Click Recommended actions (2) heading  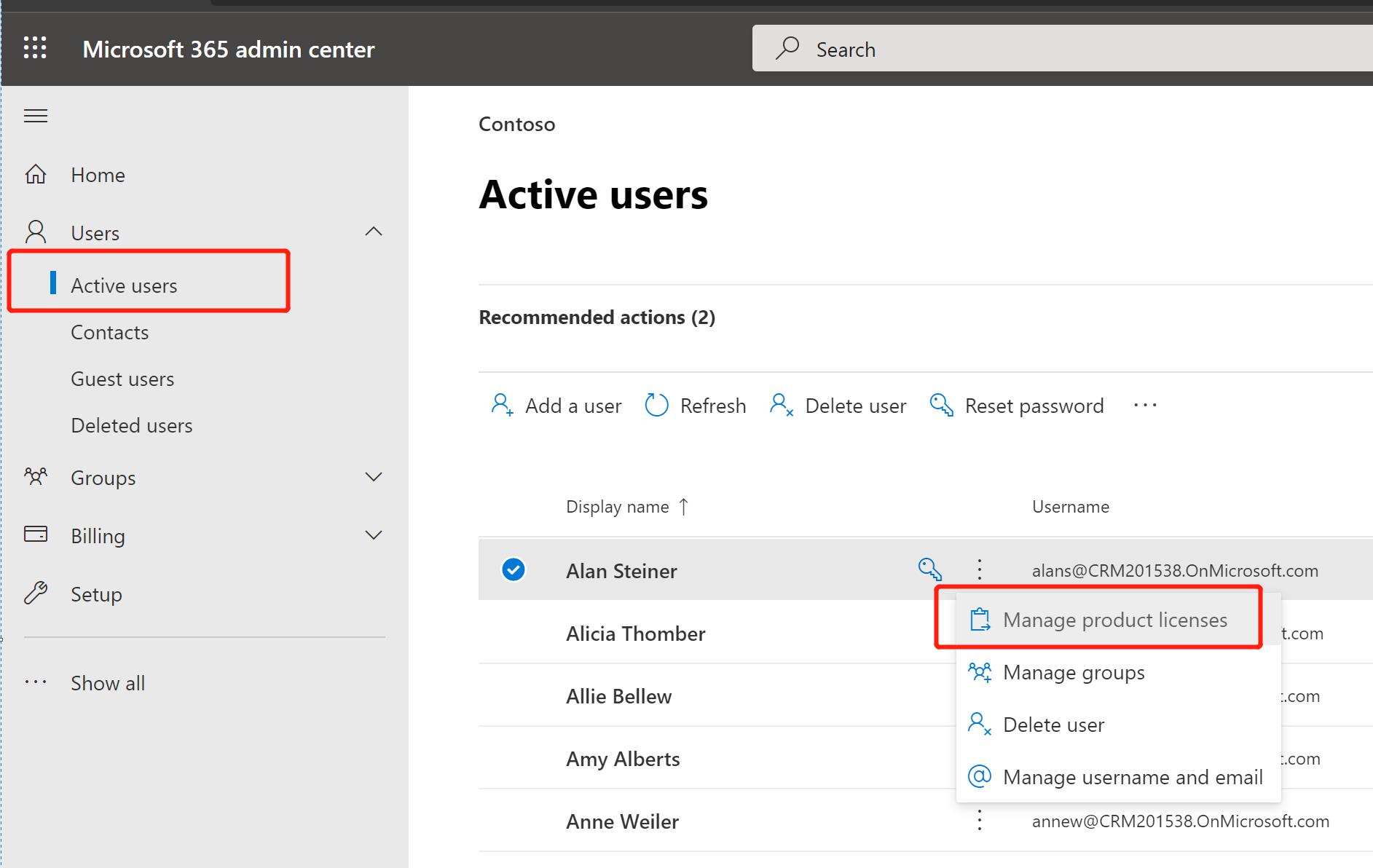(597, 317)
